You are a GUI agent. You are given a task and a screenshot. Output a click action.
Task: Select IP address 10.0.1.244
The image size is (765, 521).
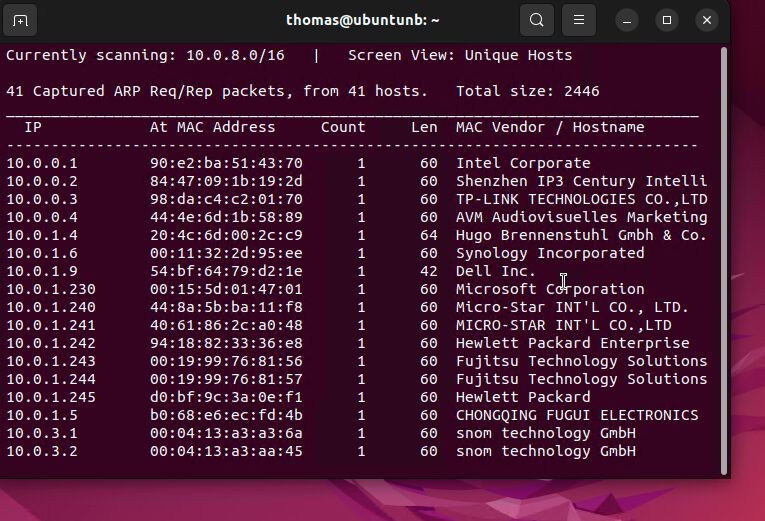click(51, 380)
